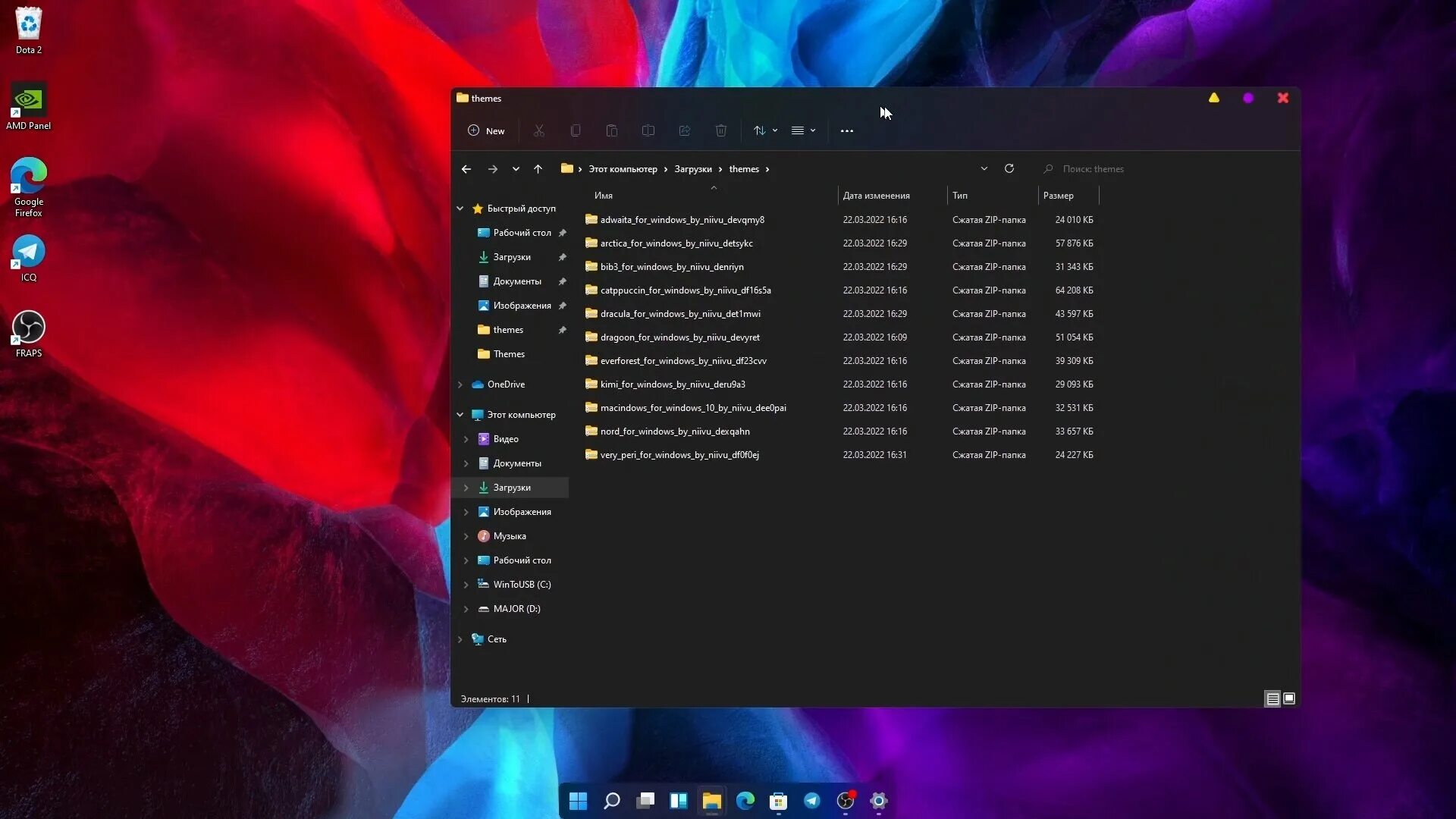Click the Cut scissors icon in toolbar
The height and width of the screenshot is (819, 1456).
pyautogui.click(x=538, y=130)
